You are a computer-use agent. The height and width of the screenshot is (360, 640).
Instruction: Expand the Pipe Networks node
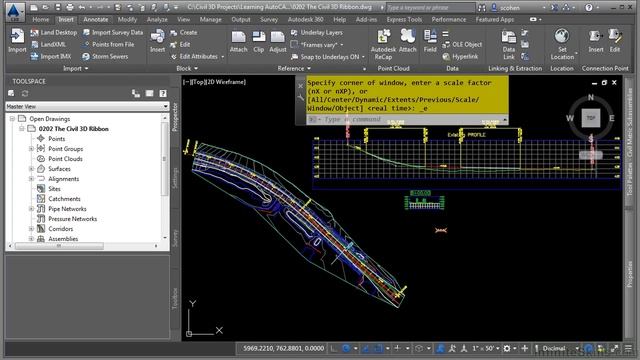[x=31, y=209]
